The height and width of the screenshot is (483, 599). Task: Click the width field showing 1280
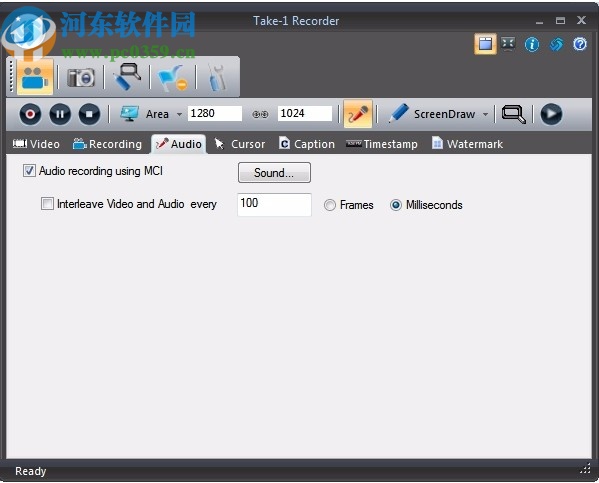pos(215,113)
